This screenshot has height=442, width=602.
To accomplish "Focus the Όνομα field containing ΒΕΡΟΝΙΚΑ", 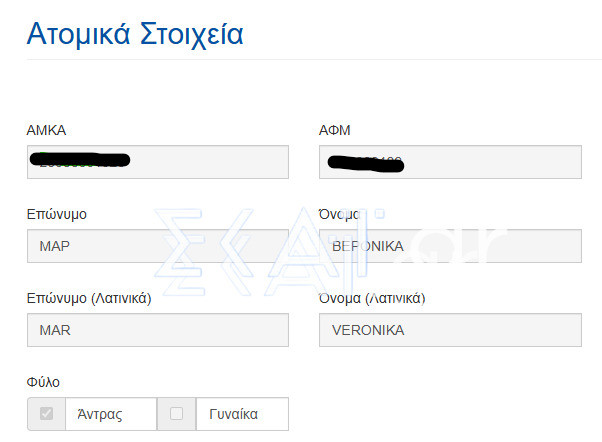I will click(450, 246).
